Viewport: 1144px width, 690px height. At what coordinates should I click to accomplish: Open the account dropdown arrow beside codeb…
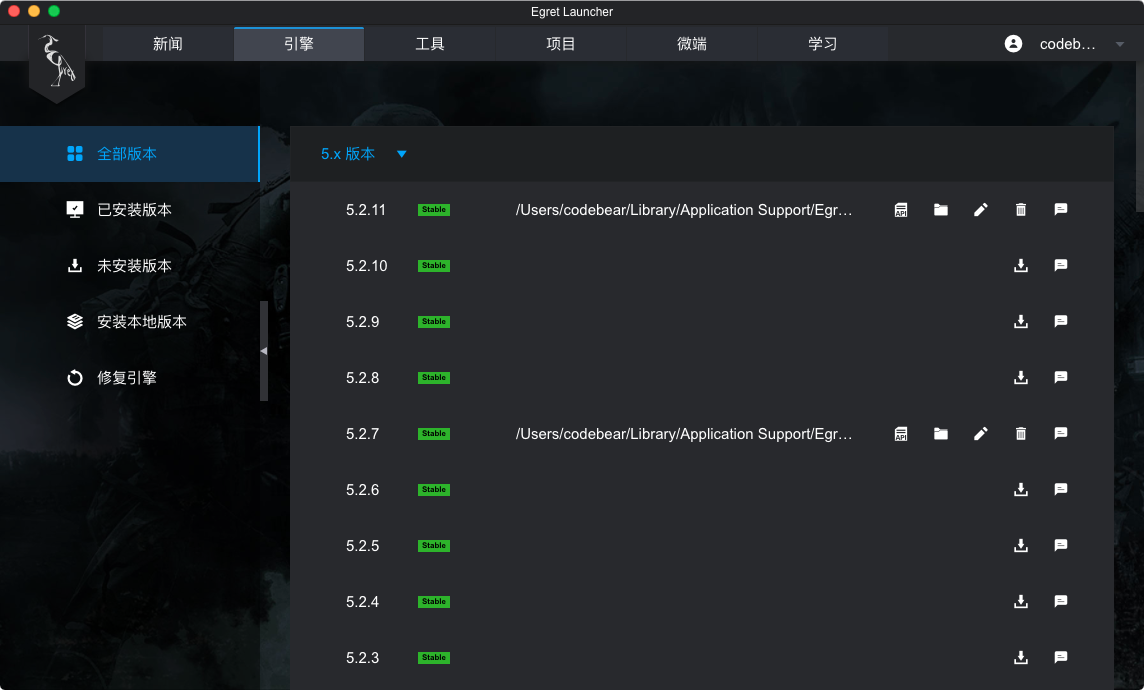tap(1120, 44)
